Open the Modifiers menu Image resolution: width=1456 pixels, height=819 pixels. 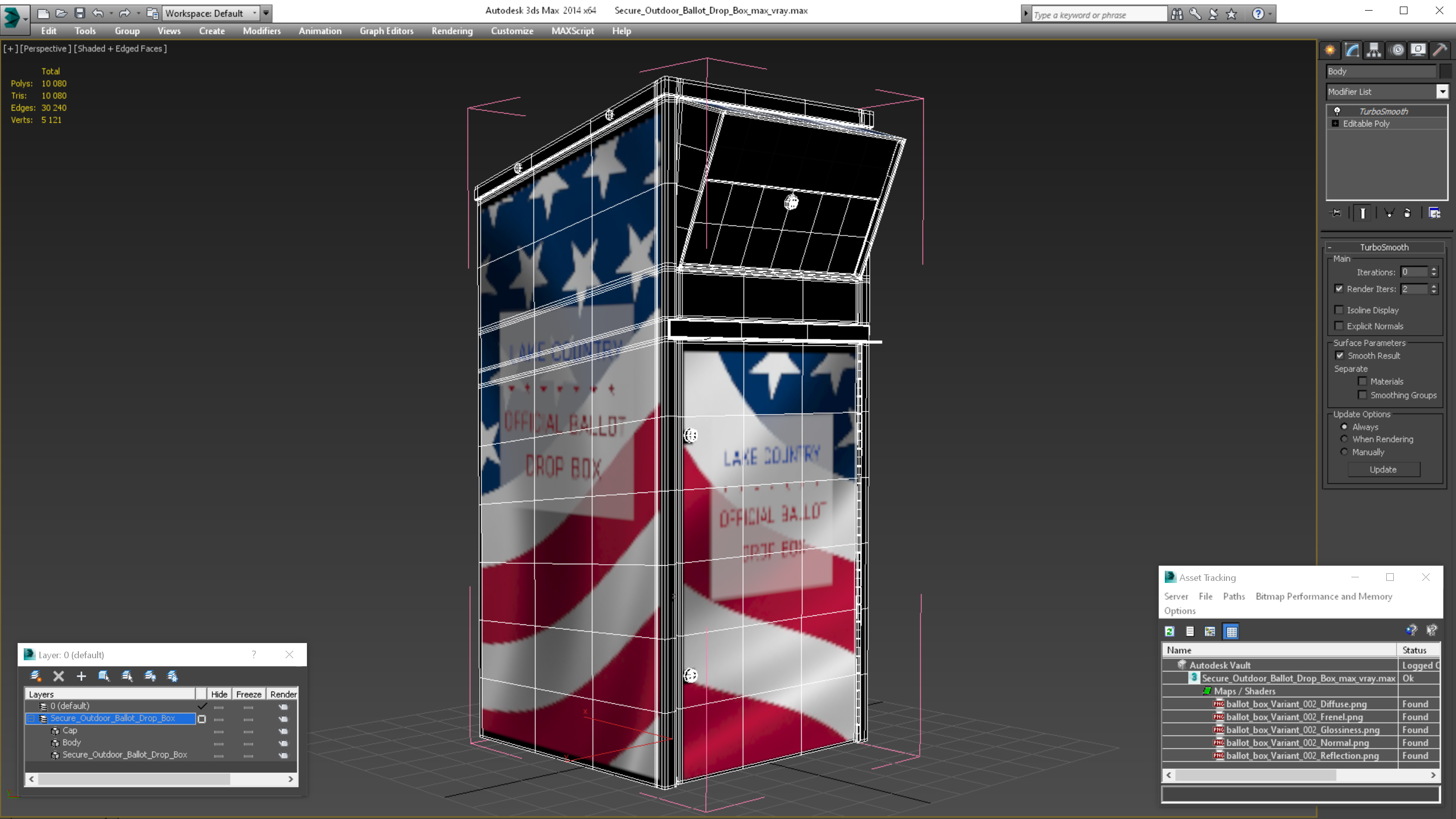[x=261, y=31]
